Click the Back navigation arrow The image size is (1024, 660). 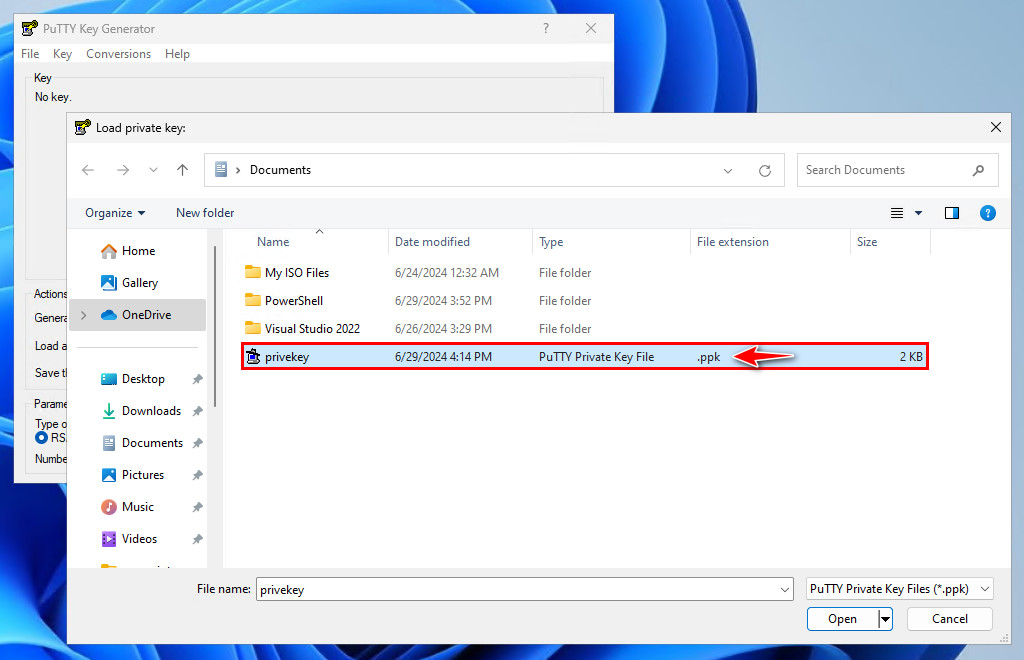pos(88,170)
